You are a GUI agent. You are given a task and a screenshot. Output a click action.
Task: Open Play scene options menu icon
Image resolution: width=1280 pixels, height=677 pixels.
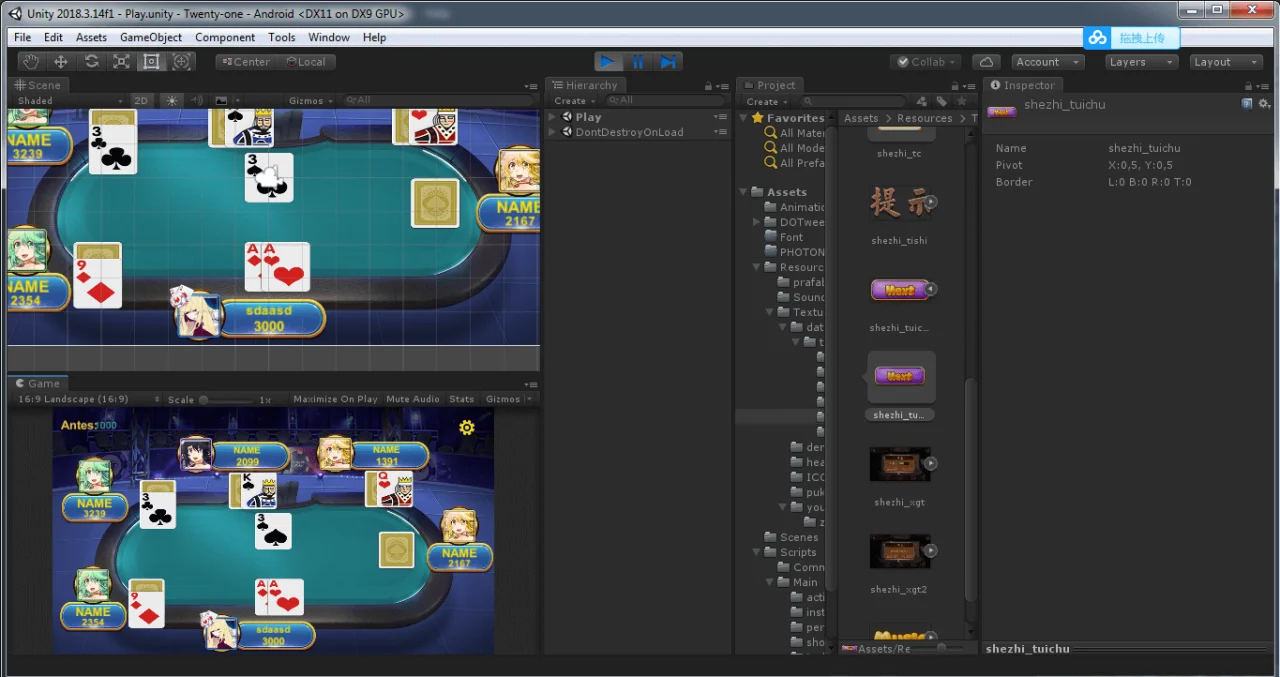pyautogui.click(x=720, y=117)
